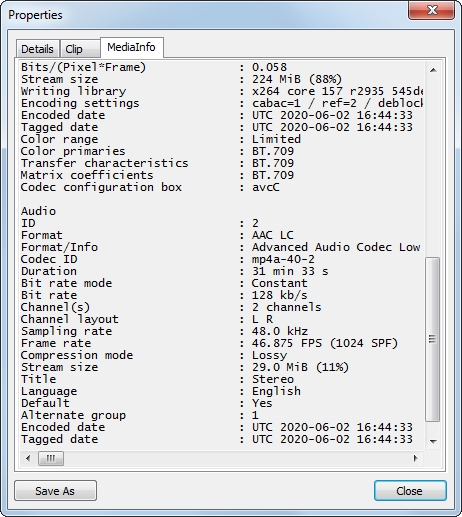462x517 pixels.
Task: Click the 'Codec configuration box' label
Action: (101, 187)
